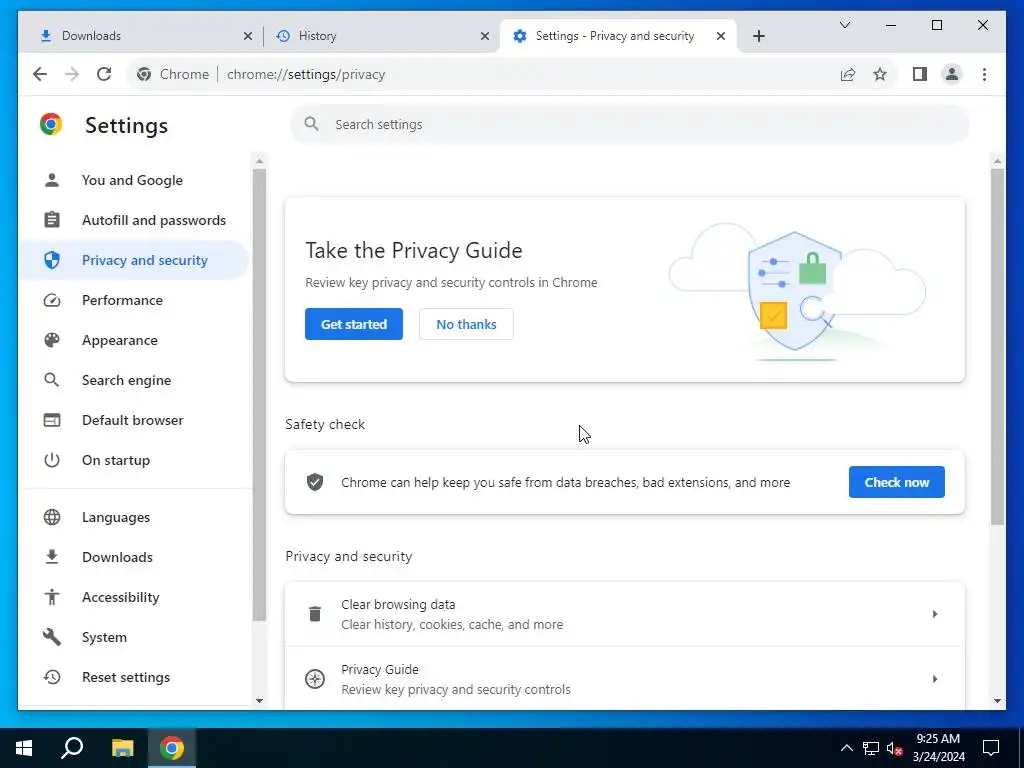This screenshot has width=1024, height=768.
Task: Click the Downloads arrow icon in sidebar
Action: click(52, 557)
